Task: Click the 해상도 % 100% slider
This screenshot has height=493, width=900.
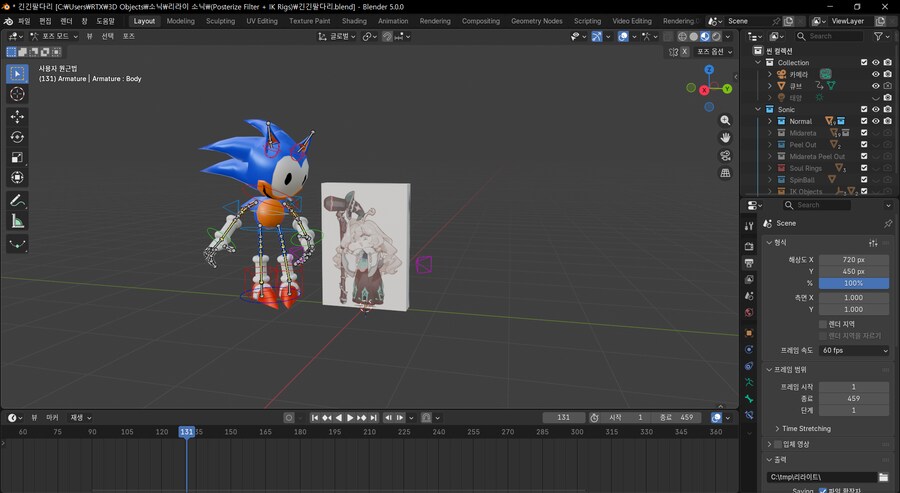Action: click(853, 283)
